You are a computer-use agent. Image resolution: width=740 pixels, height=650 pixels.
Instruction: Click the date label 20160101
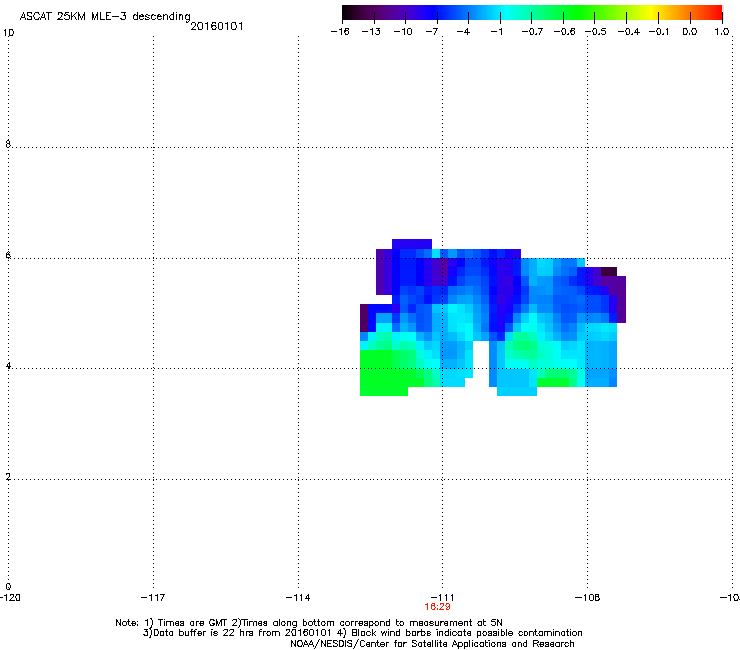click(217, 26)
